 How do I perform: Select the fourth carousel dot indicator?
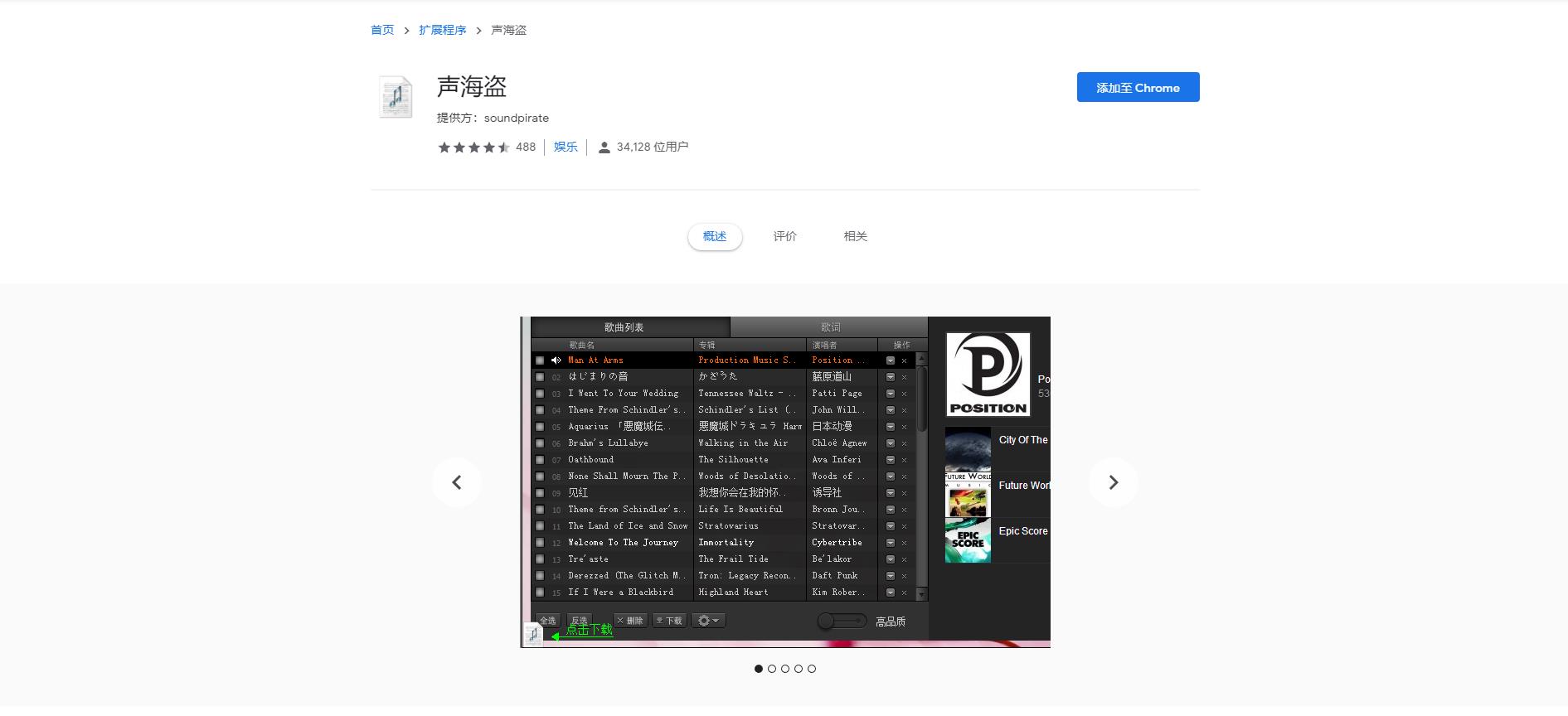point(799,669)
